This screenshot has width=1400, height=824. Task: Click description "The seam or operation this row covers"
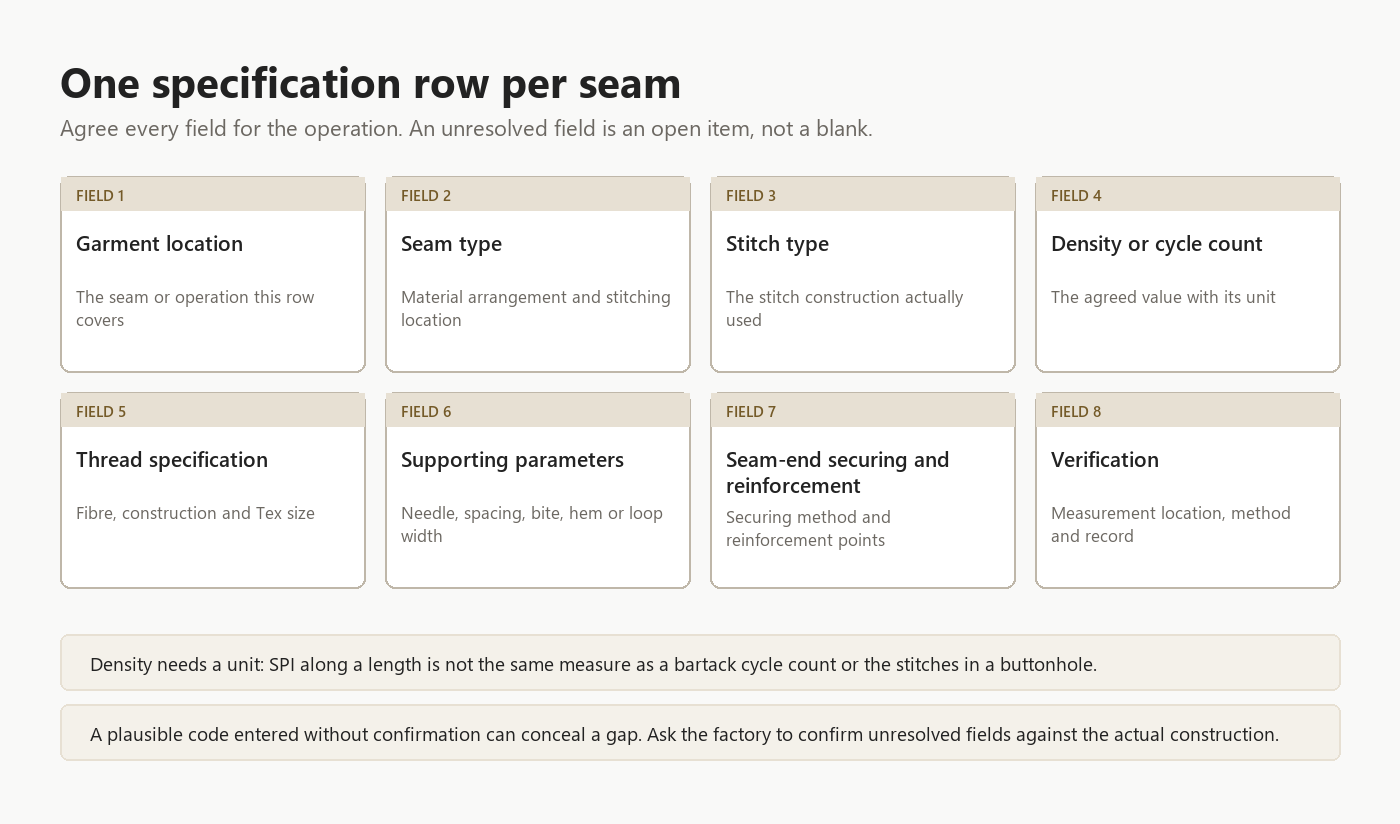195,309
